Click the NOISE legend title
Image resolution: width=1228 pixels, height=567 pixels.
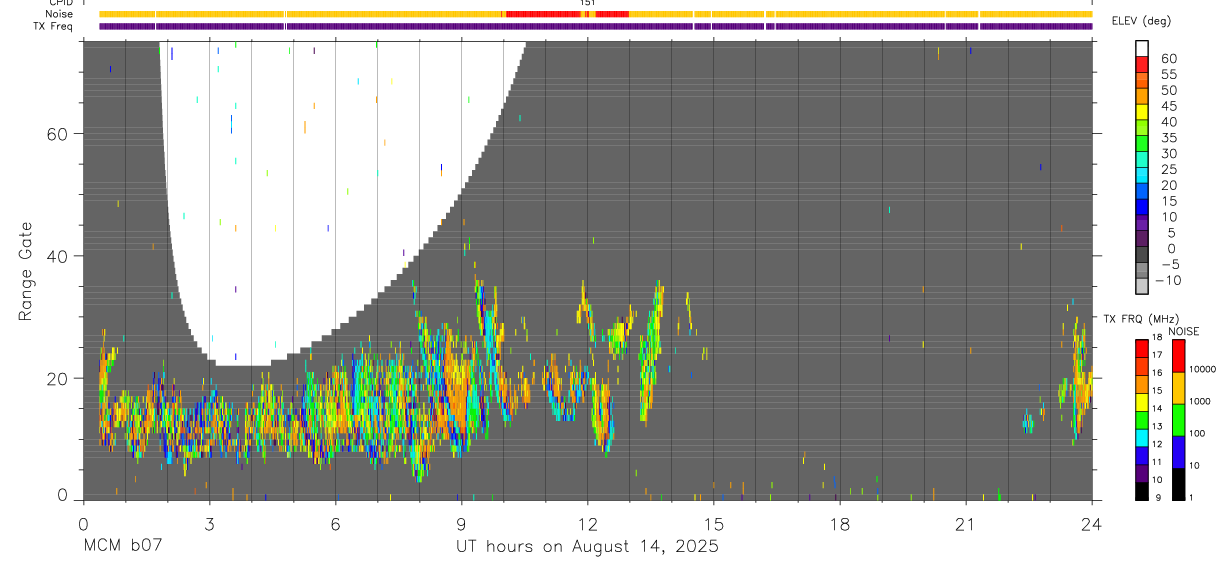1183,331
